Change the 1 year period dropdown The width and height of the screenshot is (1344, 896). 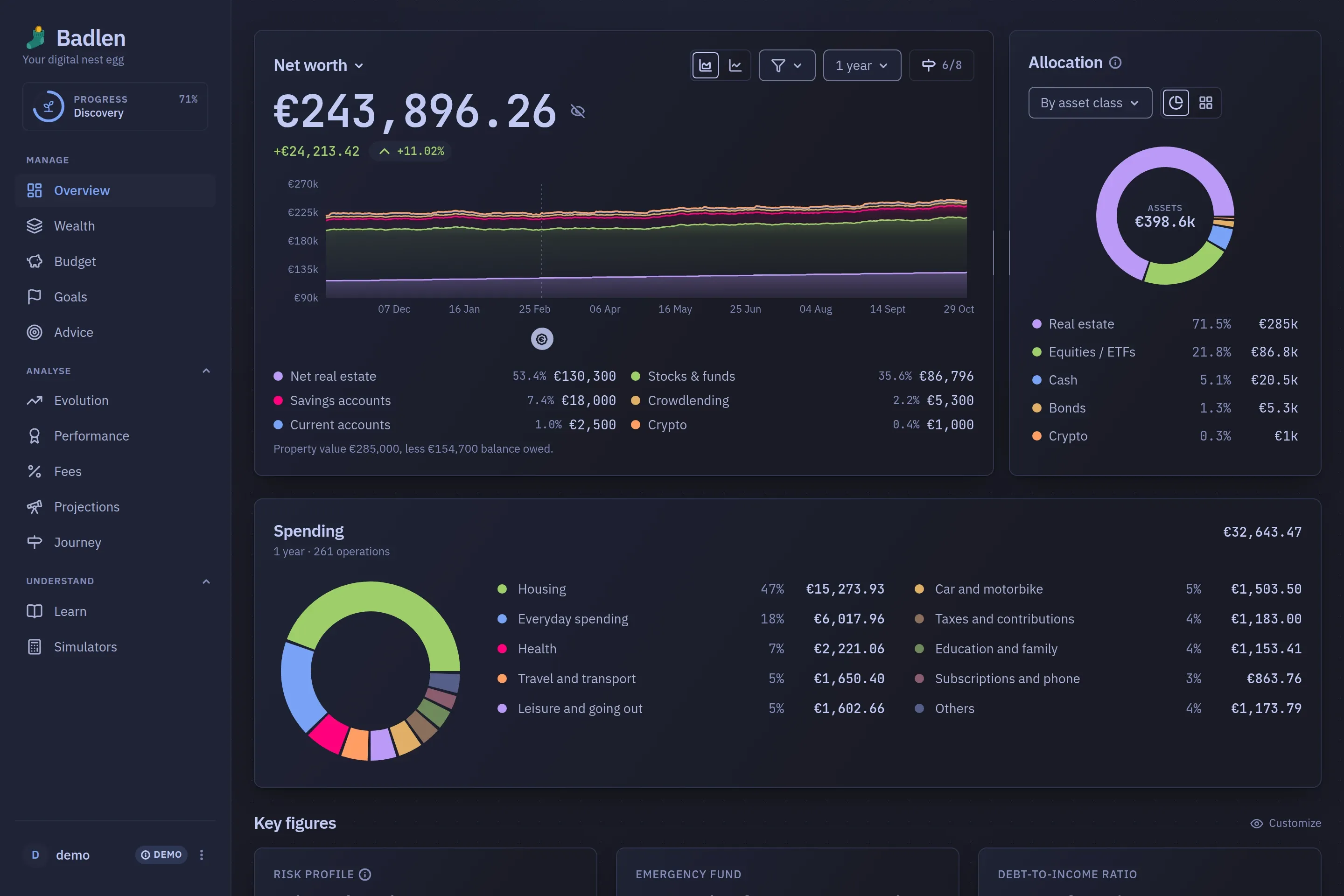click(862, 66)
